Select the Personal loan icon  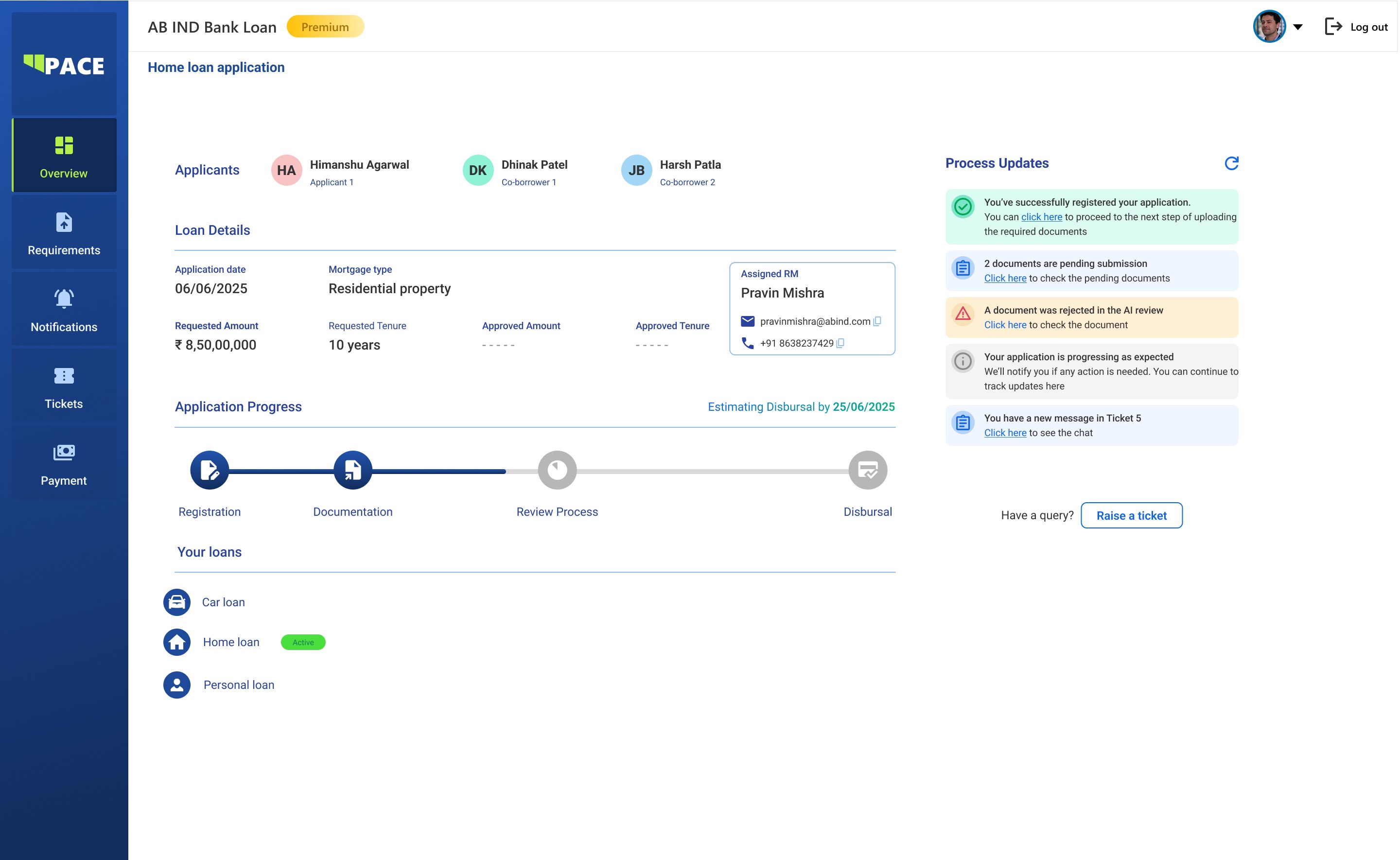(177, 685)
